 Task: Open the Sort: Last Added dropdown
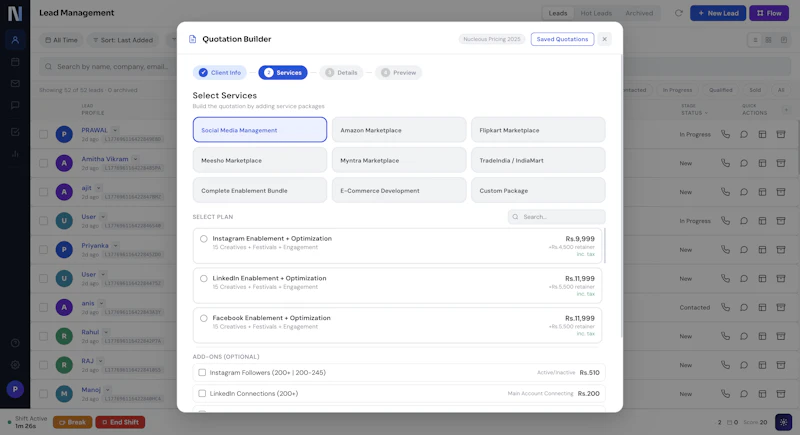tap(123, 40)
